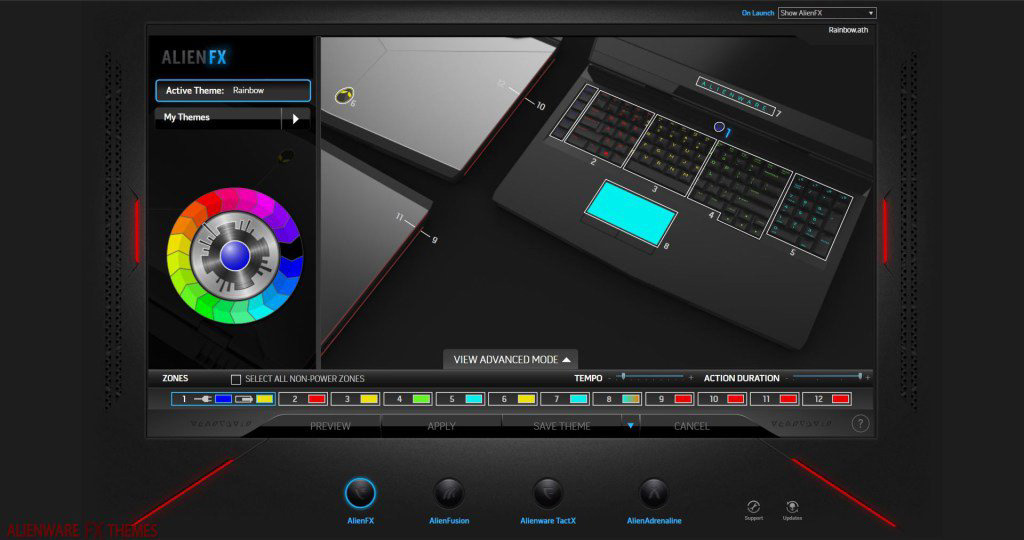Click the power button zone 1 on the laptop

pyautogui.click(x=719, y=127)
